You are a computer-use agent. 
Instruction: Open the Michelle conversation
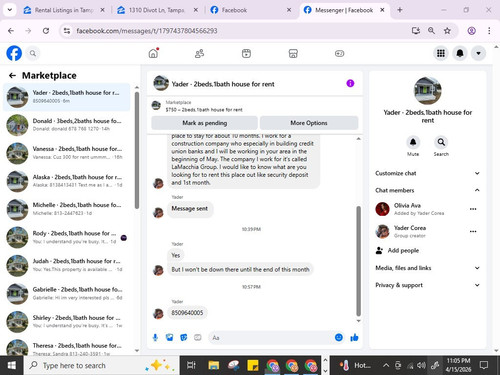pyautogui.click(x=67, y=209)
